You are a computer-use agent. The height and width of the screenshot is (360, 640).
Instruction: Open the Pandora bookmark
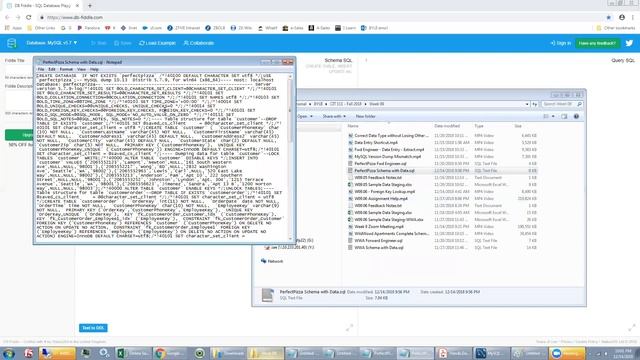coord(89,28)
